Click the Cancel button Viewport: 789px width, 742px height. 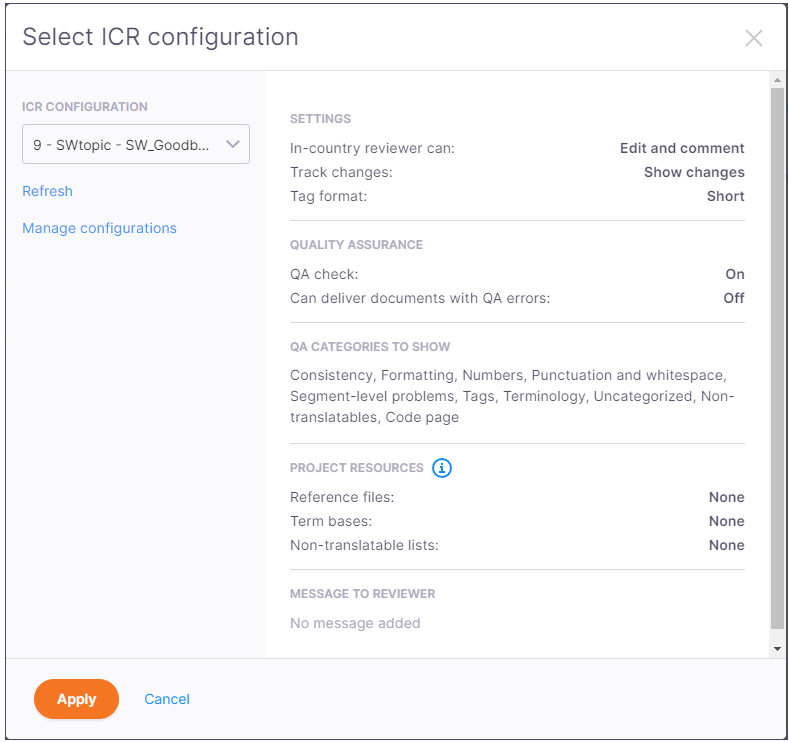click(x=167, y=699)
